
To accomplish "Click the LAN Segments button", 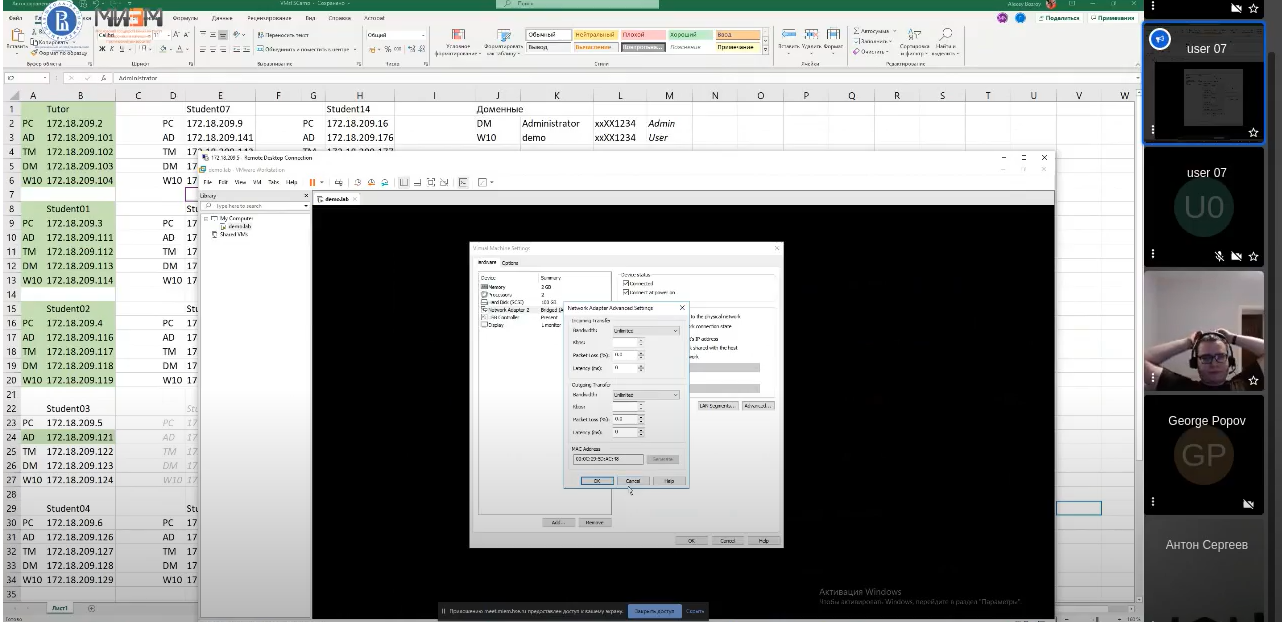I will pos(718,406).
